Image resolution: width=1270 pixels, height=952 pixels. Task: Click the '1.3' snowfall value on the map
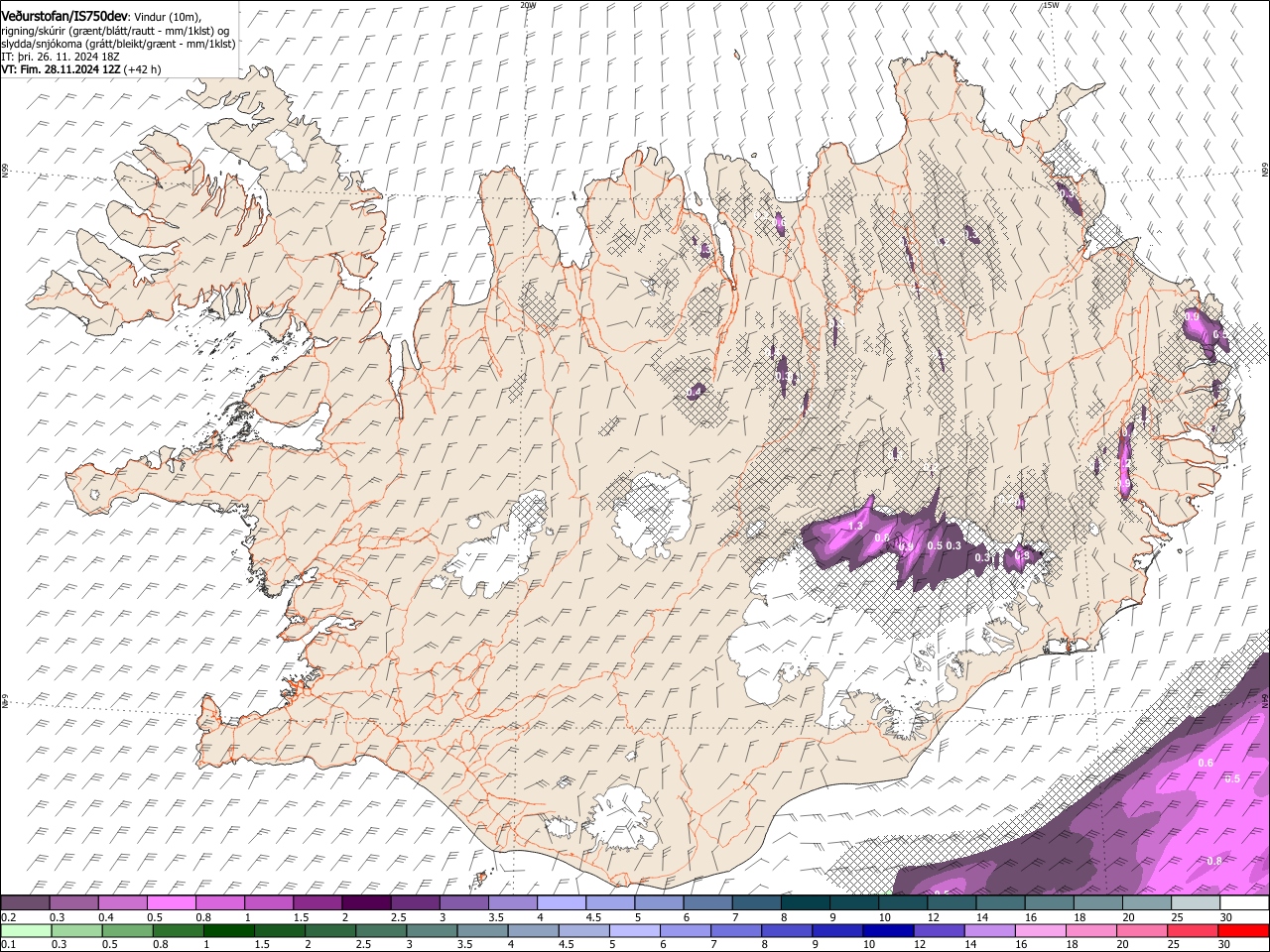tap(855, 526)
